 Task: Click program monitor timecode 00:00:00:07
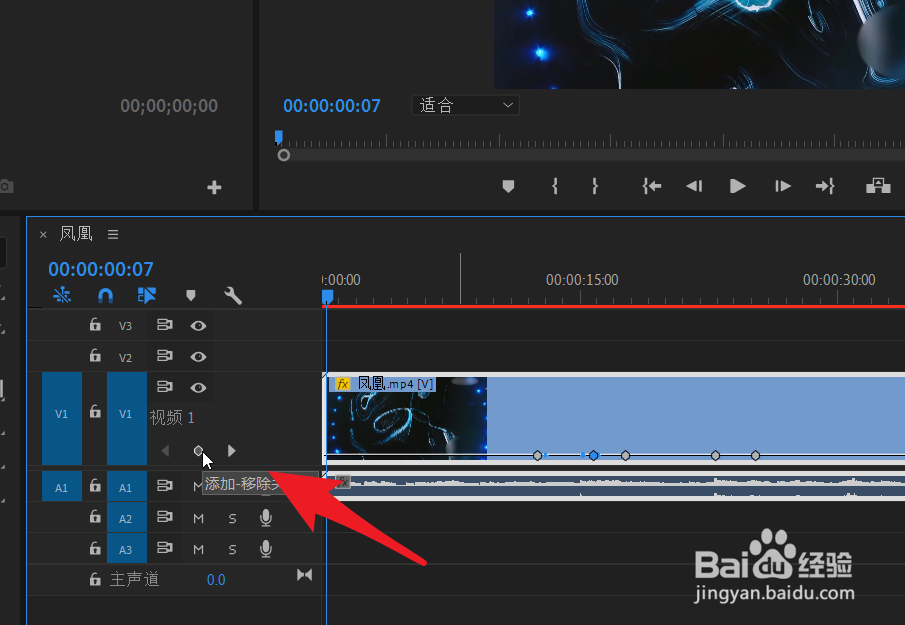tap(331, 106)
